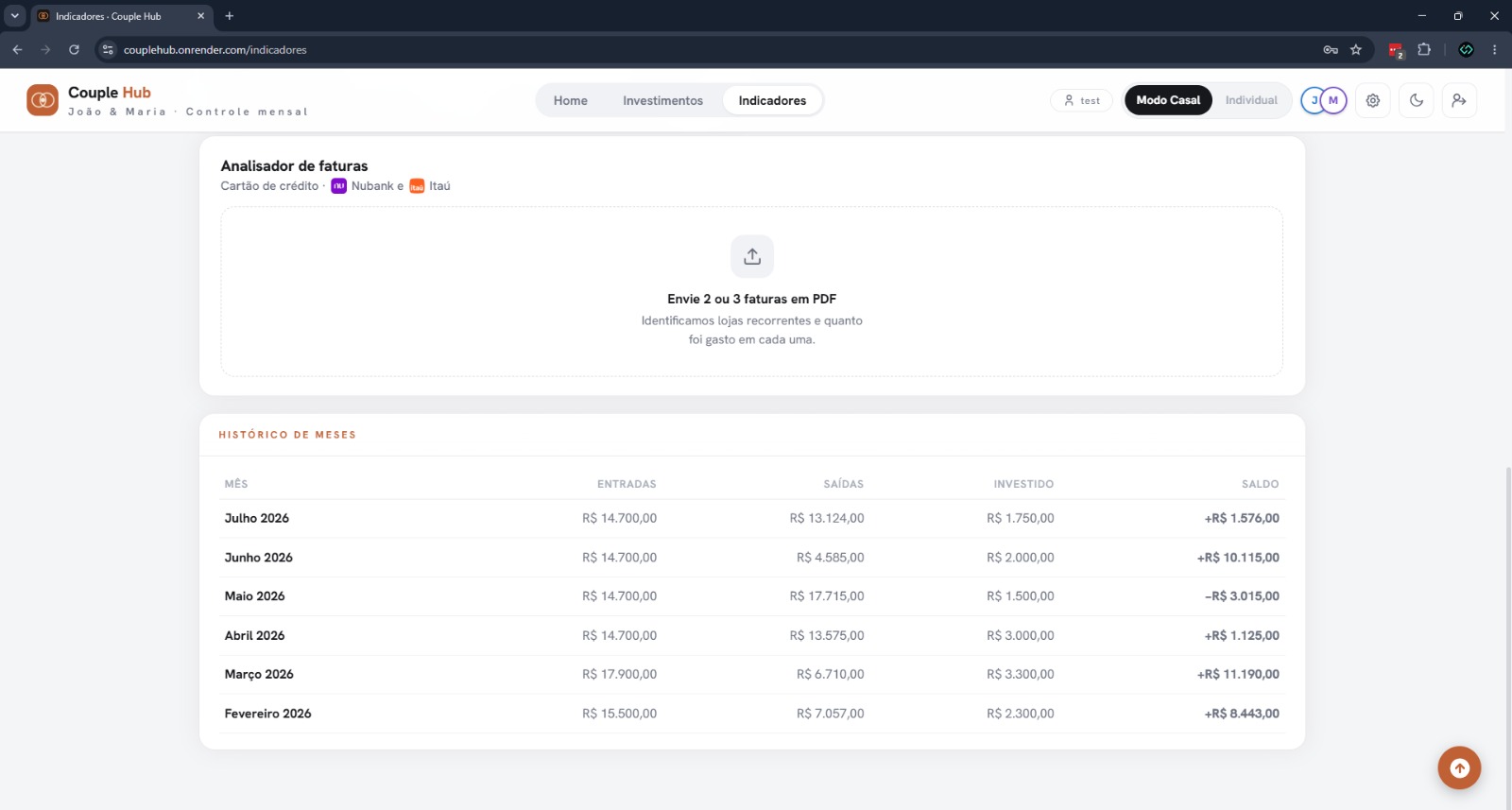1512x810 pixels.
Task: Click the 'R$ 15.500,00' entradas value
Action: tap(620, 714)
